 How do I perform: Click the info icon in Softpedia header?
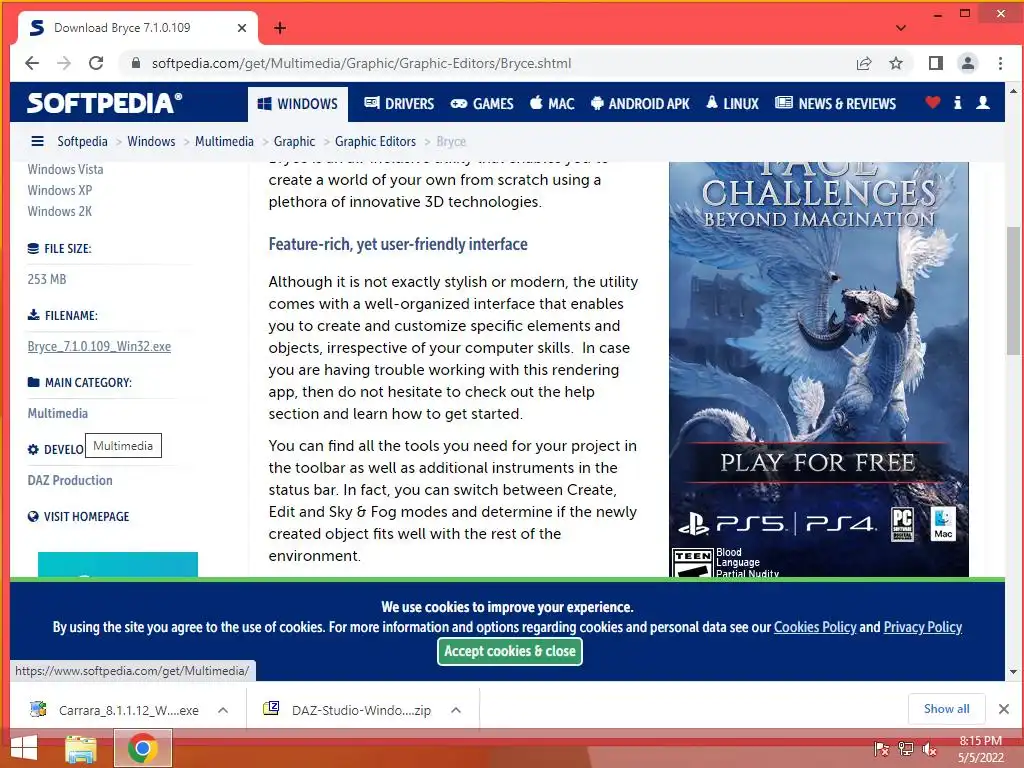coord(957,103)
